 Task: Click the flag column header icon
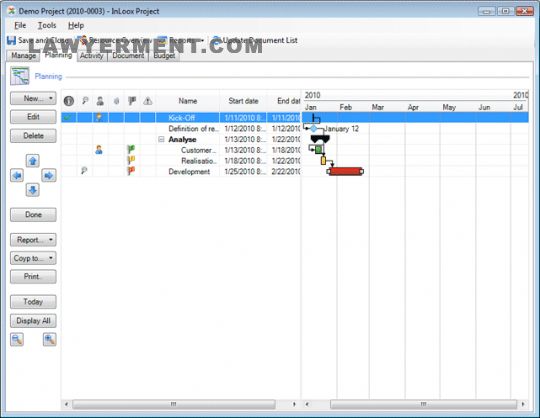coord(132,101)
